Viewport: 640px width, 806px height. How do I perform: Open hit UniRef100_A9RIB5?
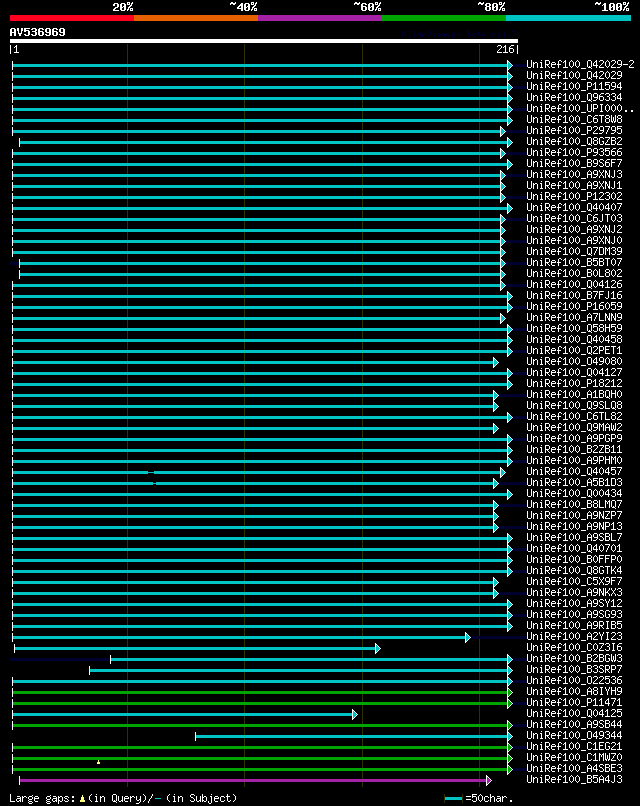point(574,626)
